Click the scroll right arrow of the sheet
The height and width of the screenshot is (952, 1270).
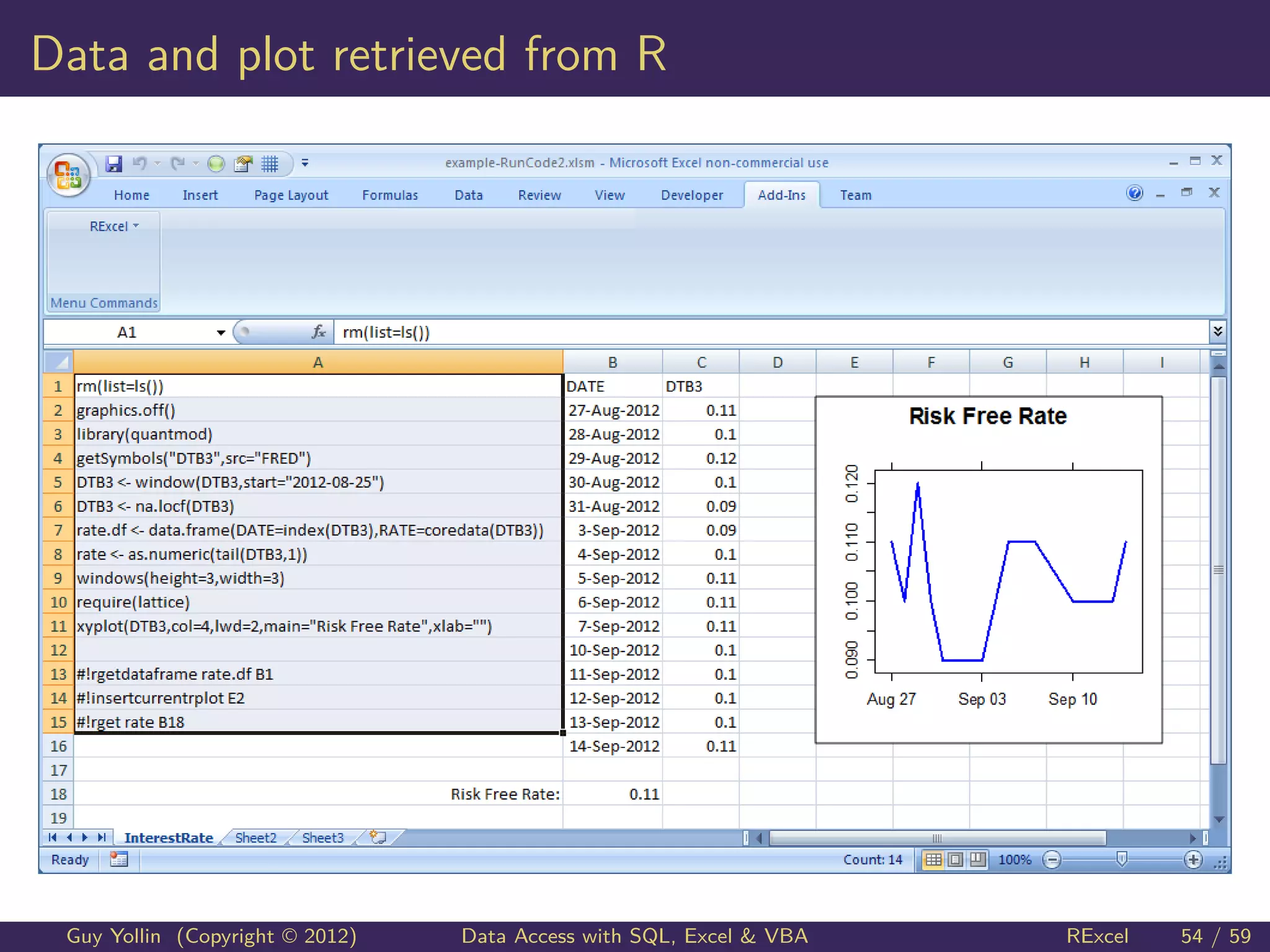pos(1192,838)
